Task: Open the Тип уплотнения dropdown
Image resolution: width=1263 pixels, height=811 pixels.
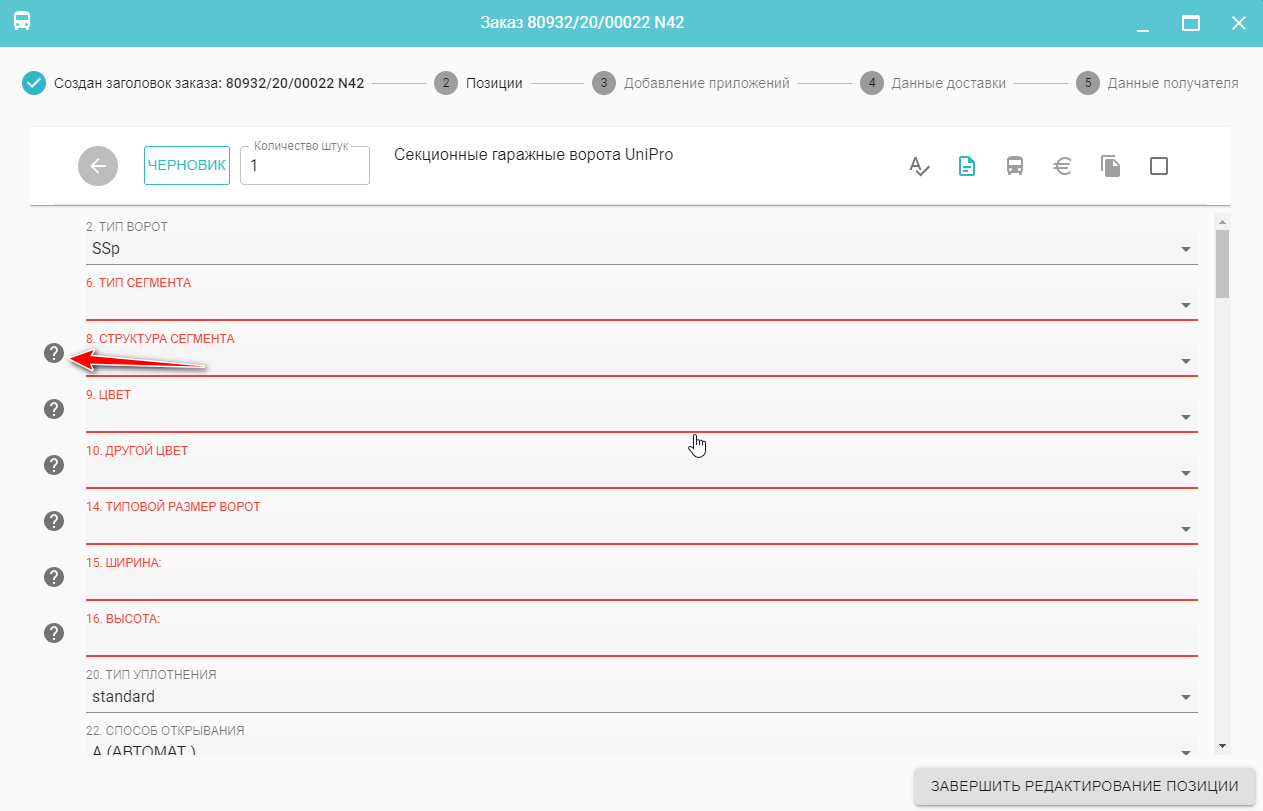Action: coord(1185,697)
